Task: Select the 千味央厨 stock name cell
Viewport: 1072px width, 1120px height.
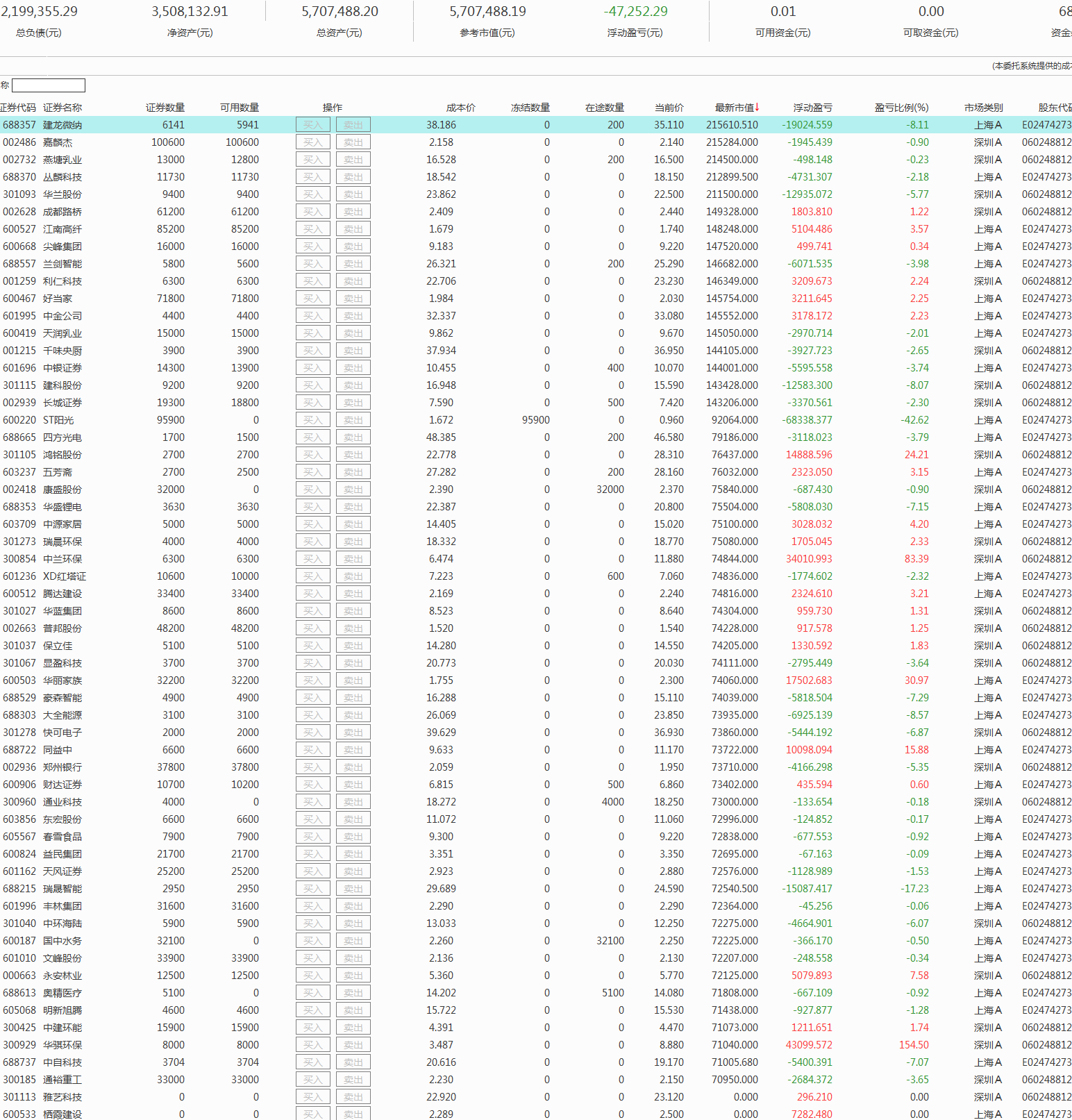Action: (x=62, y=351)
